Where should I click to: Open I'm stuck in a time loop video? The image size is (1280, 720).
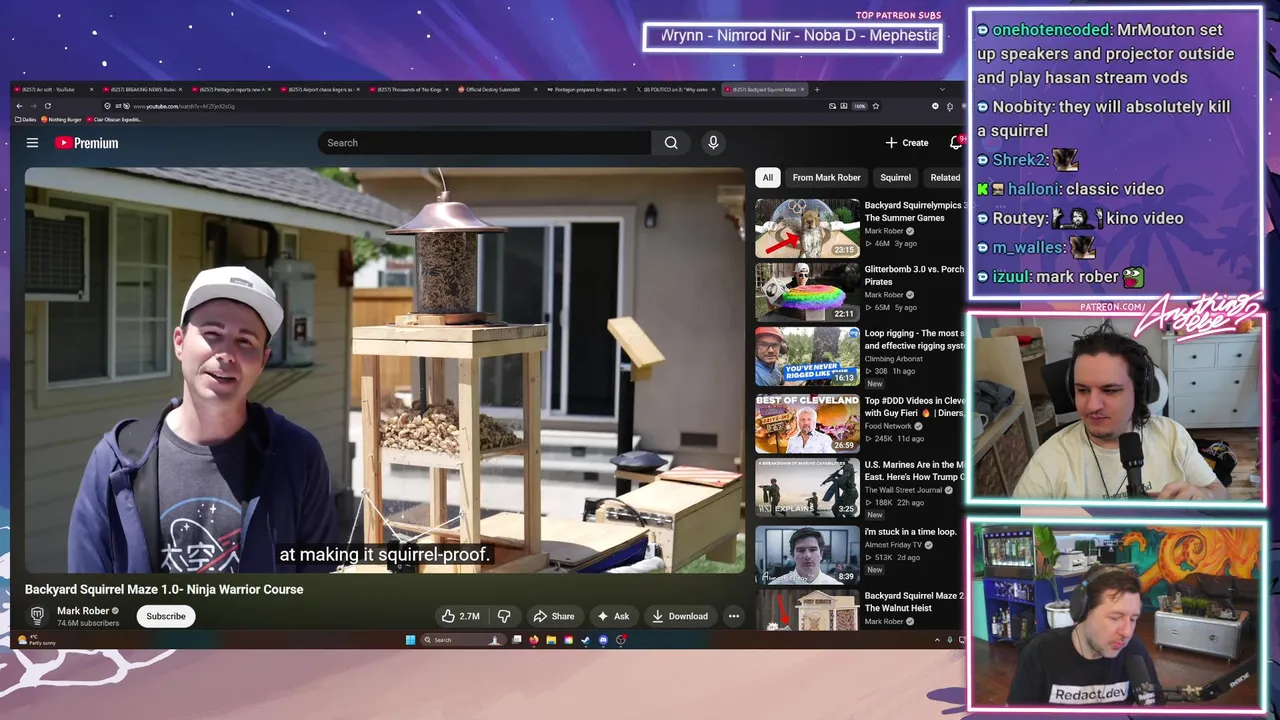click(x=807, y=553)
